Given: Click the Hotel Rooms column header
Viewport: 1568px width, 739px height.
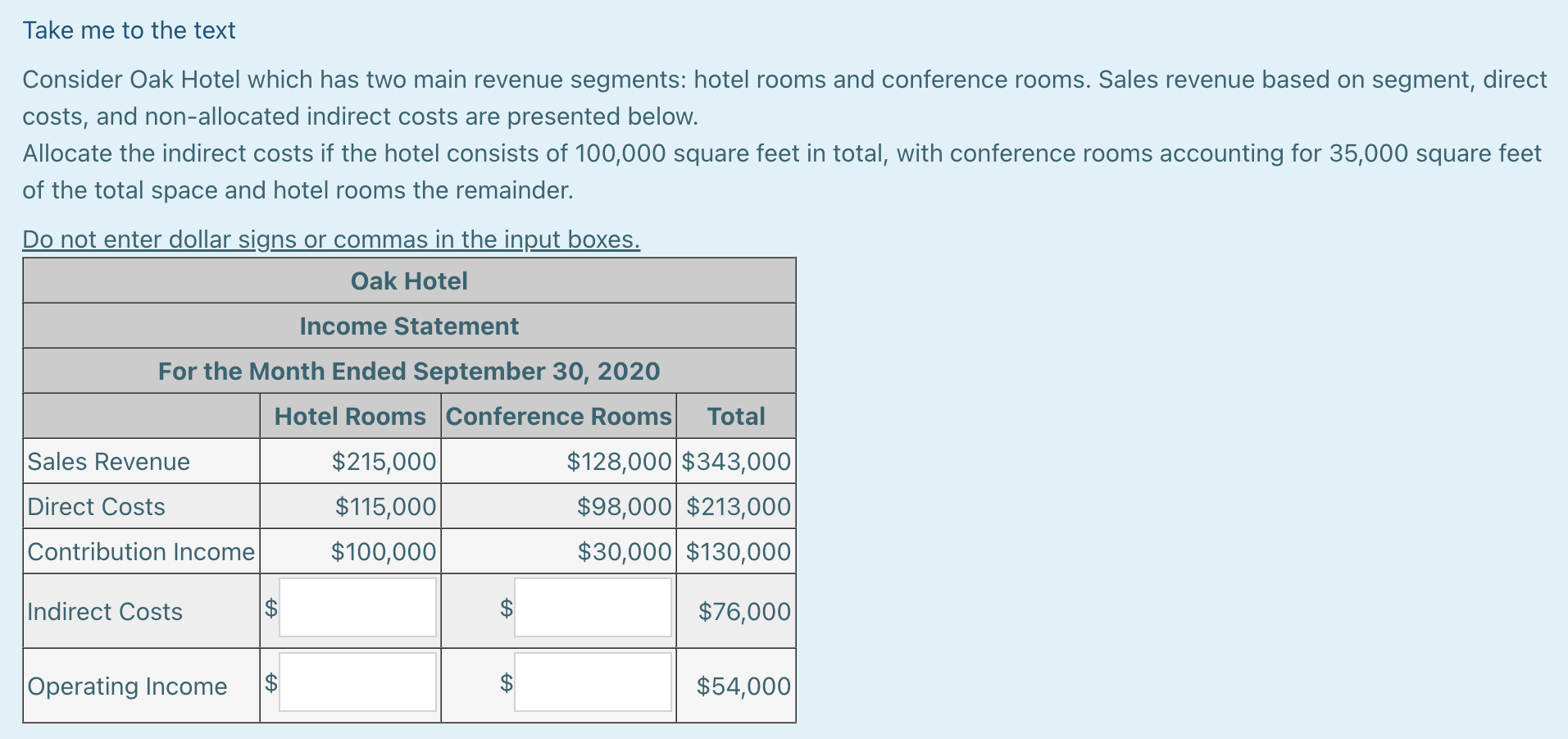Looking at the screenshot, I should coord(350,417).
